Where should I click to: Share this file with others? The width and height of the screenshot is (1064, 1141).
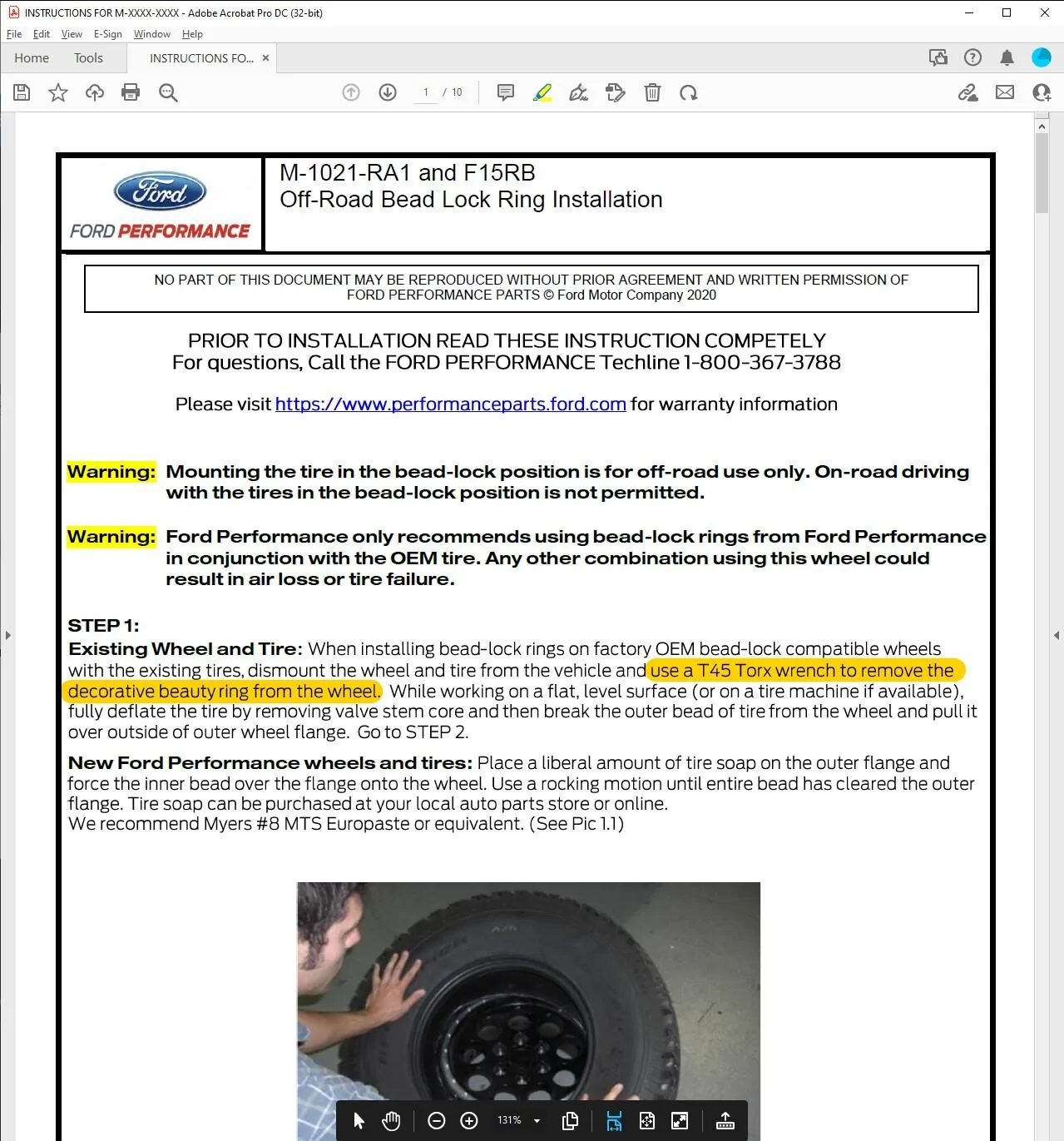tap(1042, 92)
